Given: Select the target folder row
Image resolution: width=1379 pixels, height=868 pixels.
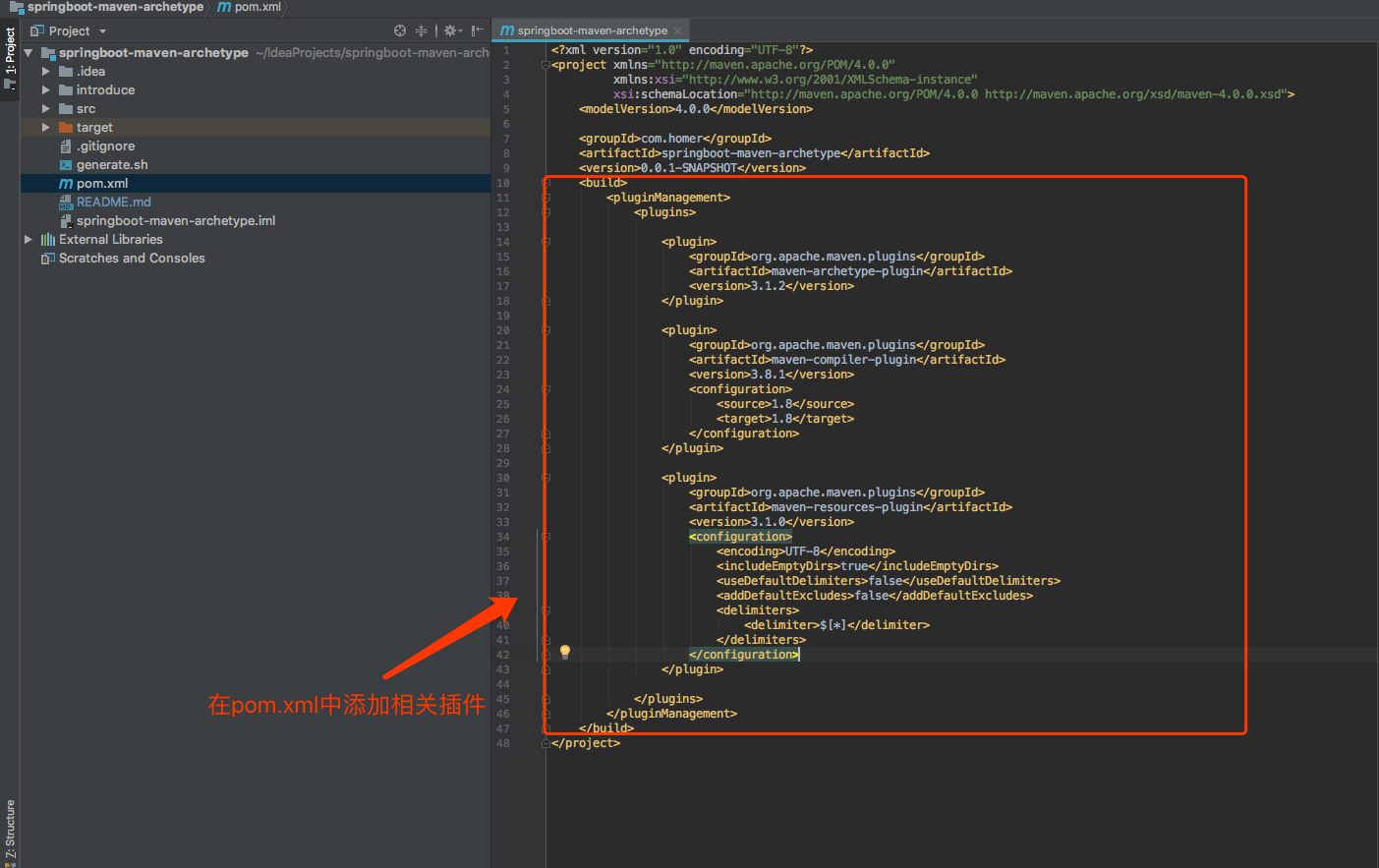Looking at the screenshot, I should tap(256, 128).
